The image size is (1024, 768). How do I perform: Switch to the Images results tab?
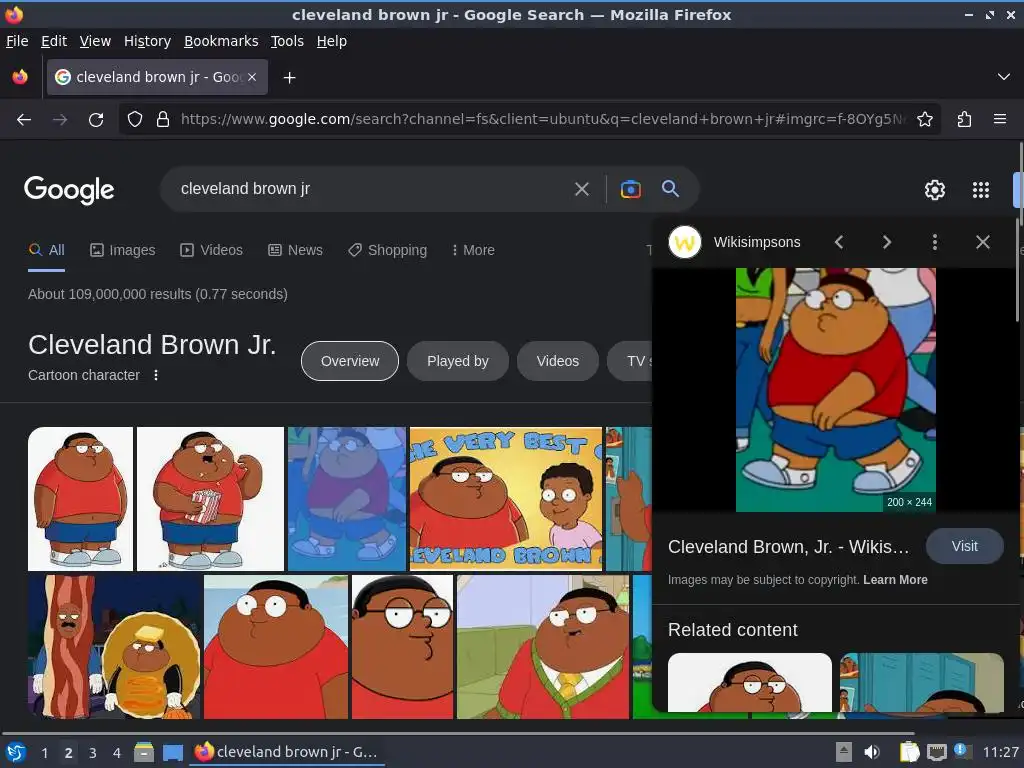coord(123,250)
